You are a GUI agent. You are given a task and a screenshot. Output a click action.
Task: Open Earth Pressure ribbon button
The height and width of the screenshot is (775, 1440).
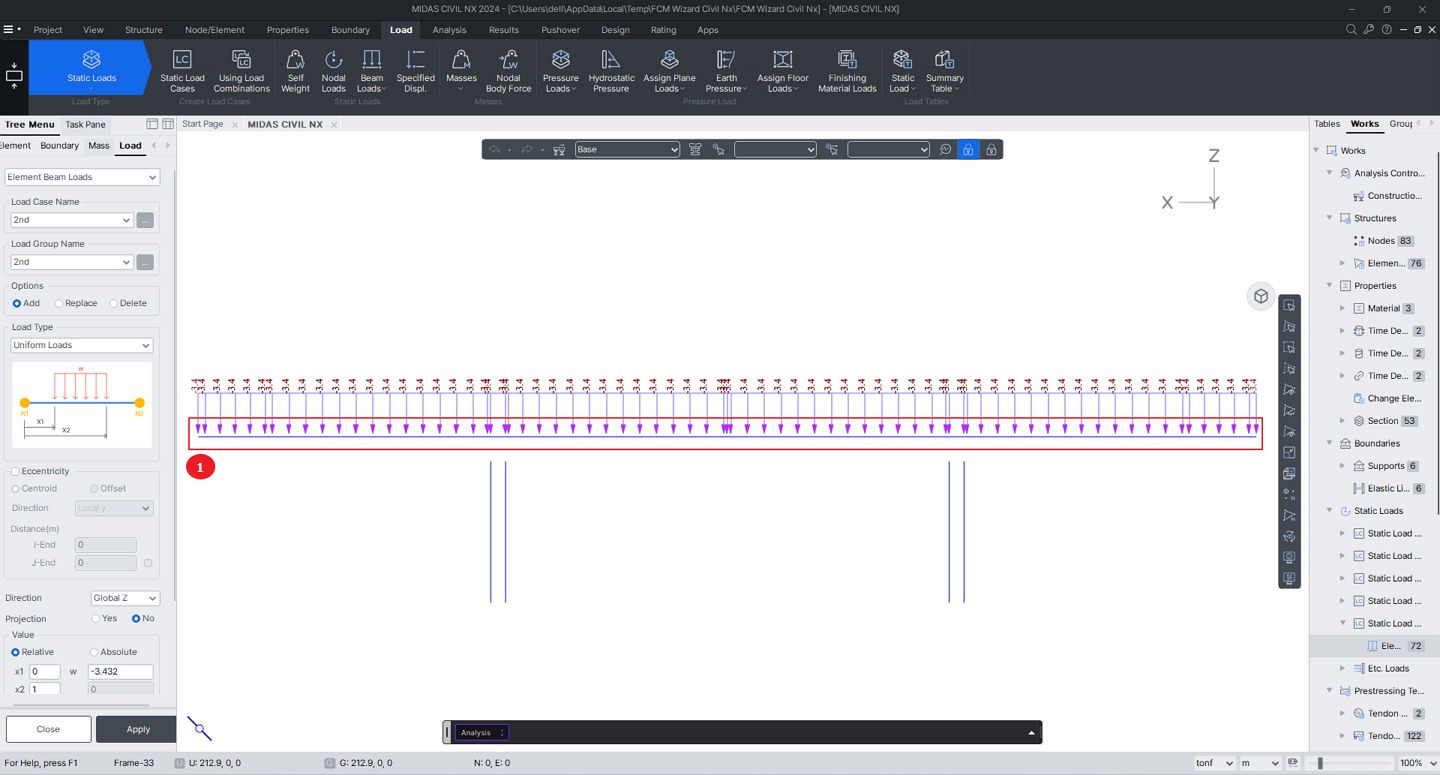tap(726, 71)
